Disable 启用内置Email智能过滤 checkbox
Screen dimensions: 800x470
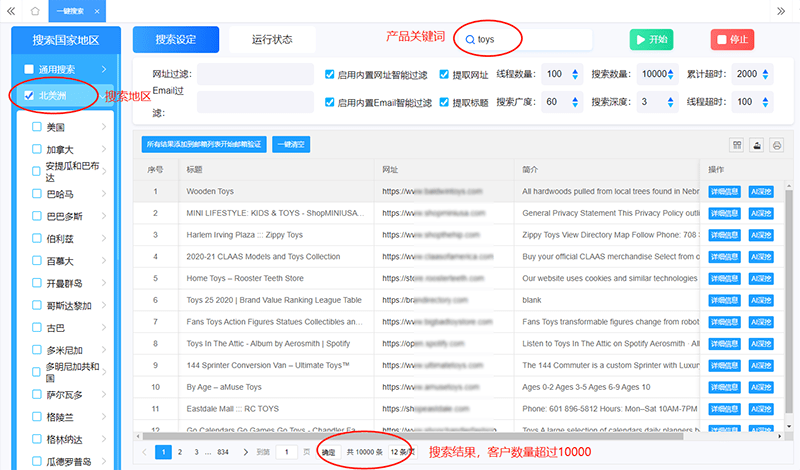tap(330, 103)
